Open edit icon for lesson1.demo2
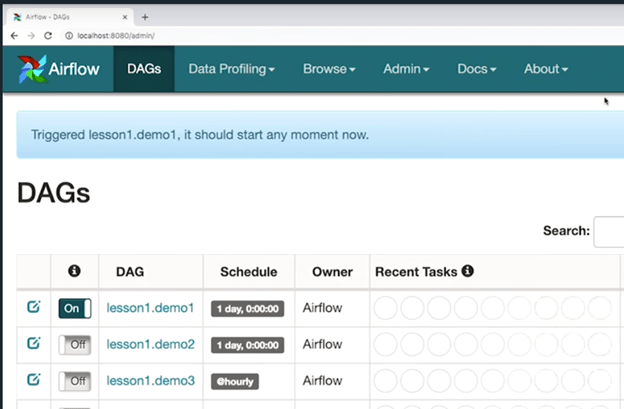Image resolution: width=624 pixels, height=409 pixels. pos(33,344)
